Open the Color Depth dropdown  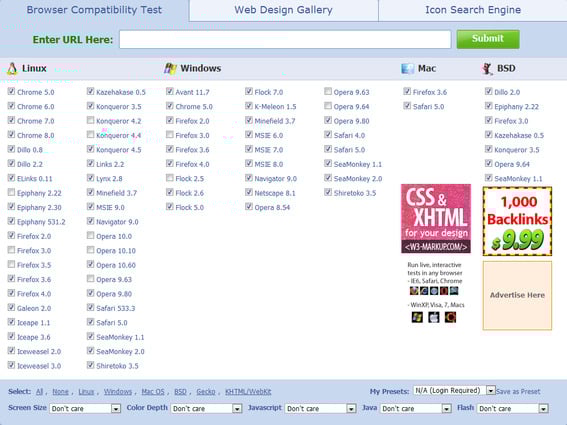206,408
